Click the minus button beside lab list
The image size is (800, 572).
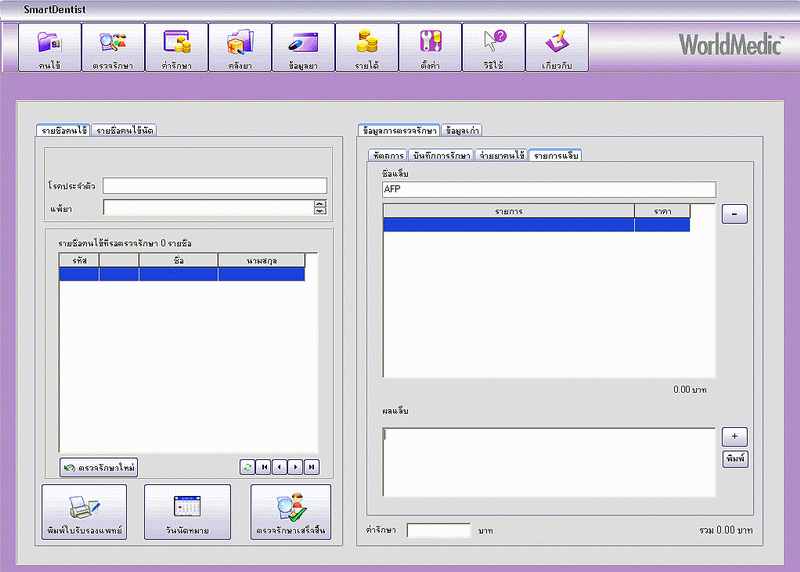[x=734, y=214]
